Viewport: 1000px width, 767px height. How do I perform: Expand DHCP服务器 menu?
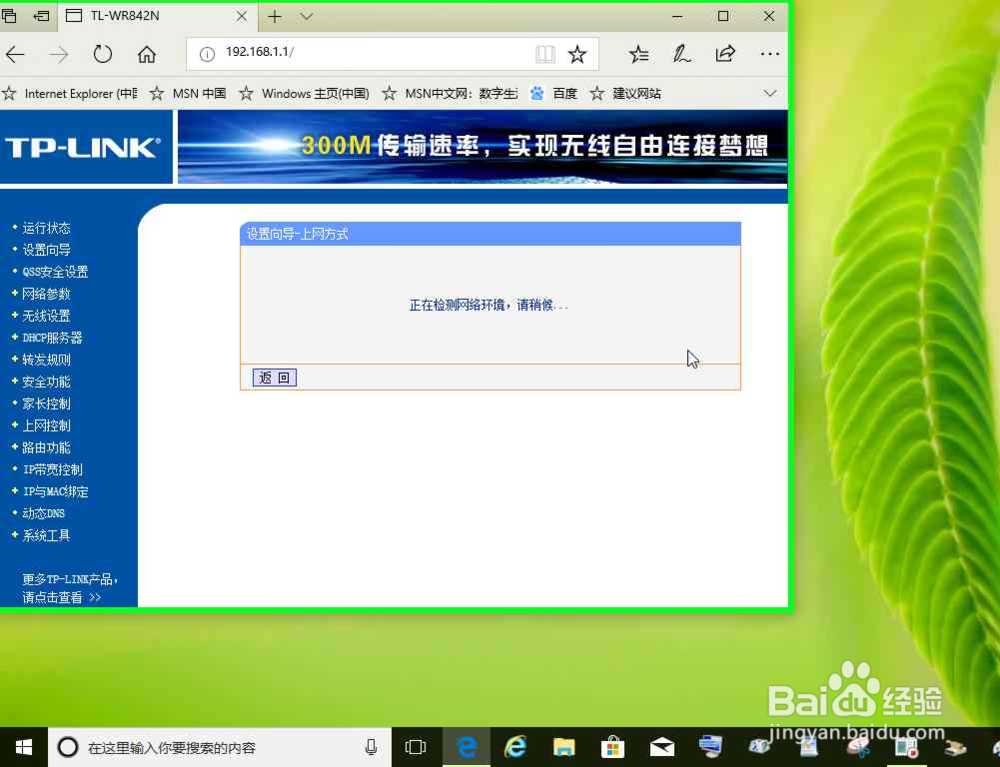[52, 337]
